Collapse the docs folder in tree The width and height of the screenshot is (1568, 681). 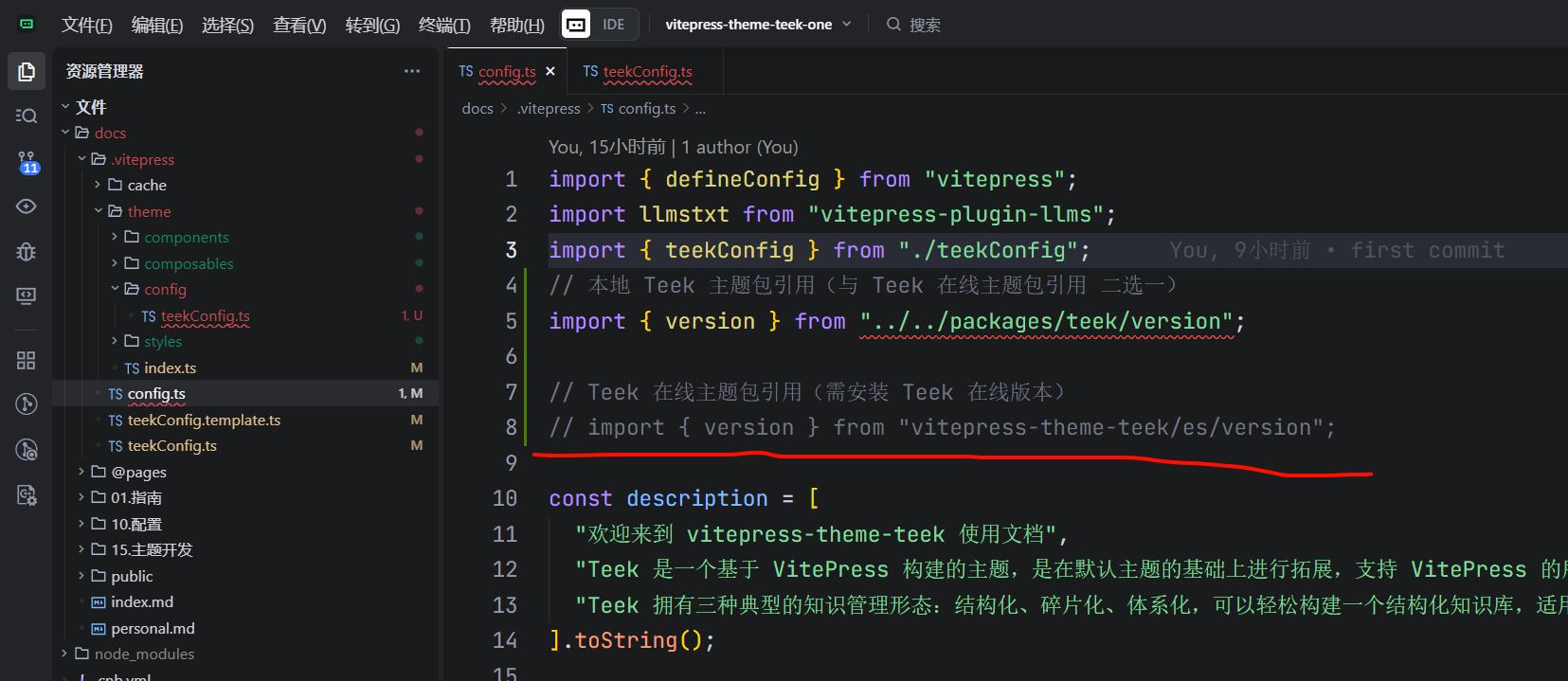coord(109,133)
